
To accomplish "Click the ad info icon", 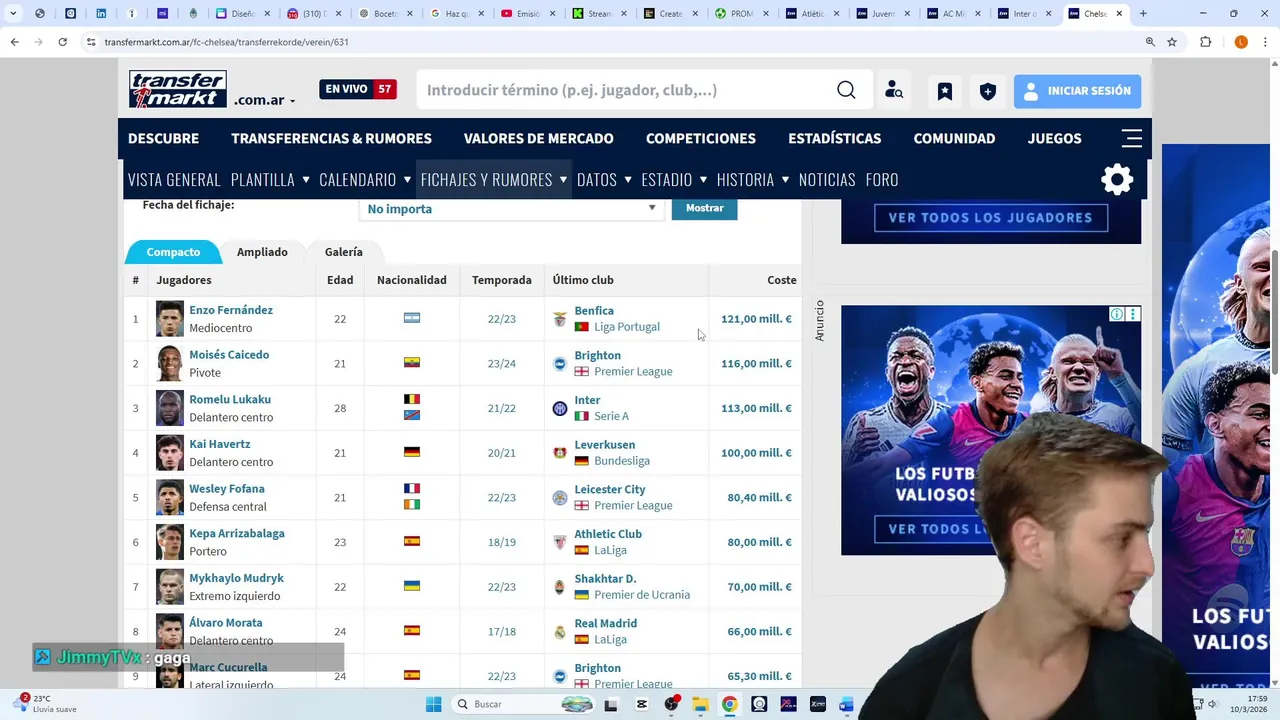I will tap(1117, 314).
